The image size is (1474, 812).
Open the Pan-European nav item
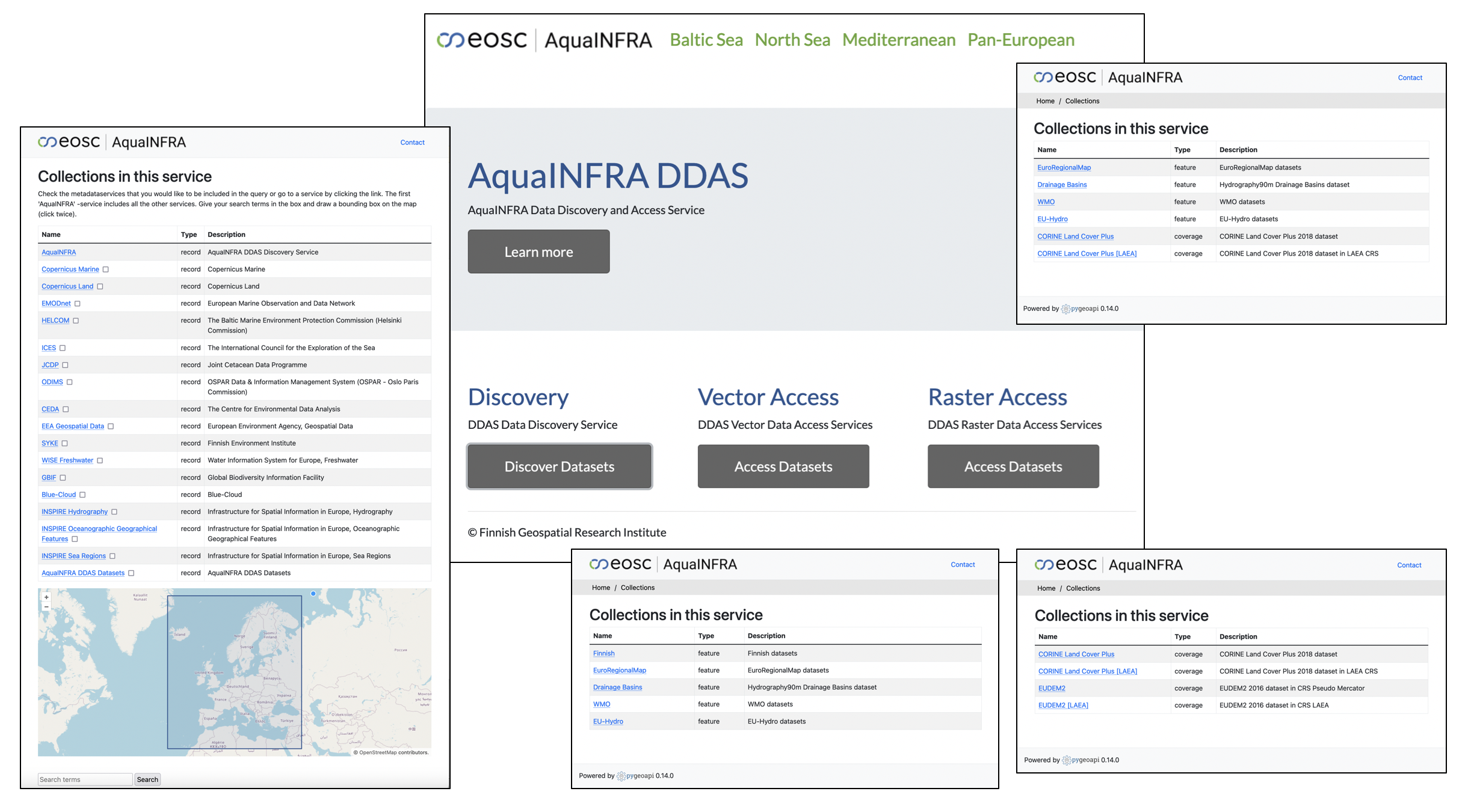coord(1020,40)
